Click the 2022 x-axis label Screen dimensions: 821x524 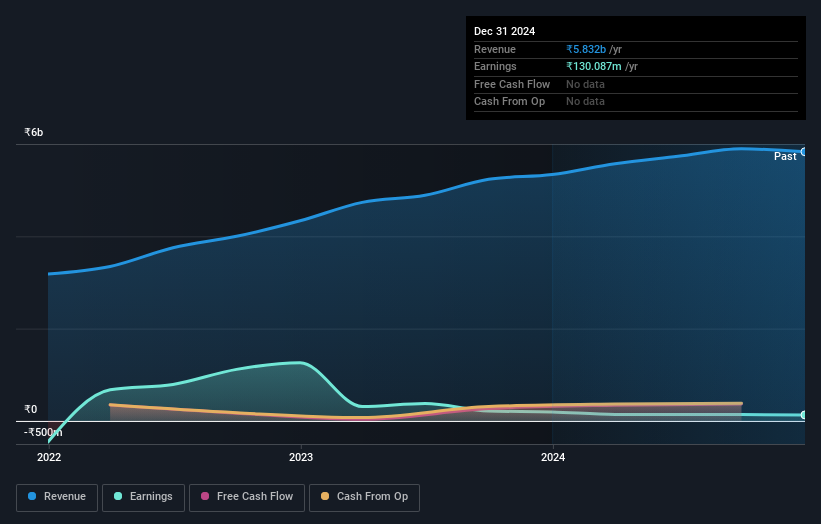[49, 458]
